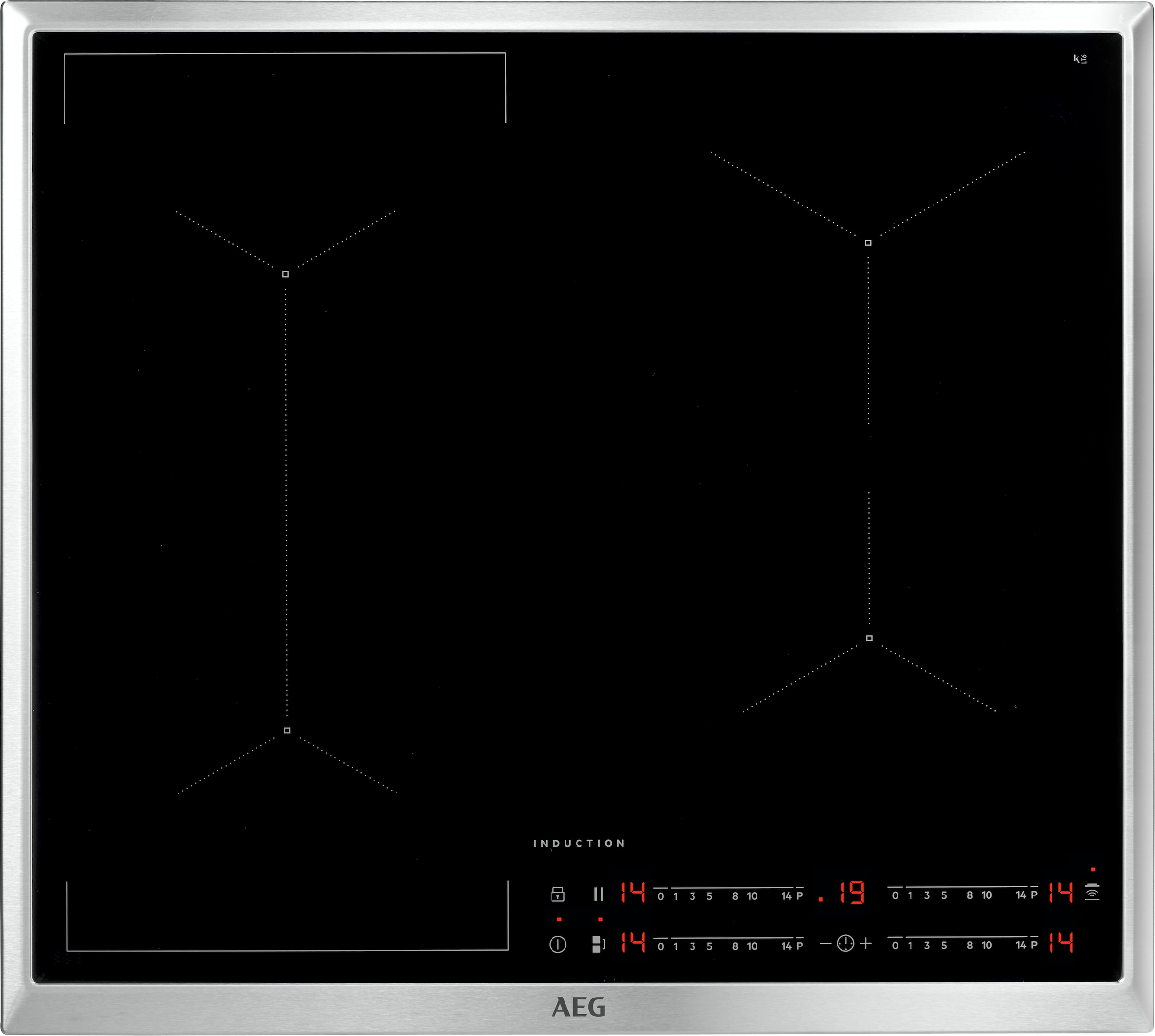This screenshot has height=1036, width=1155.
Task: Set upper-right power slider to 0
Action: [895, 896]
